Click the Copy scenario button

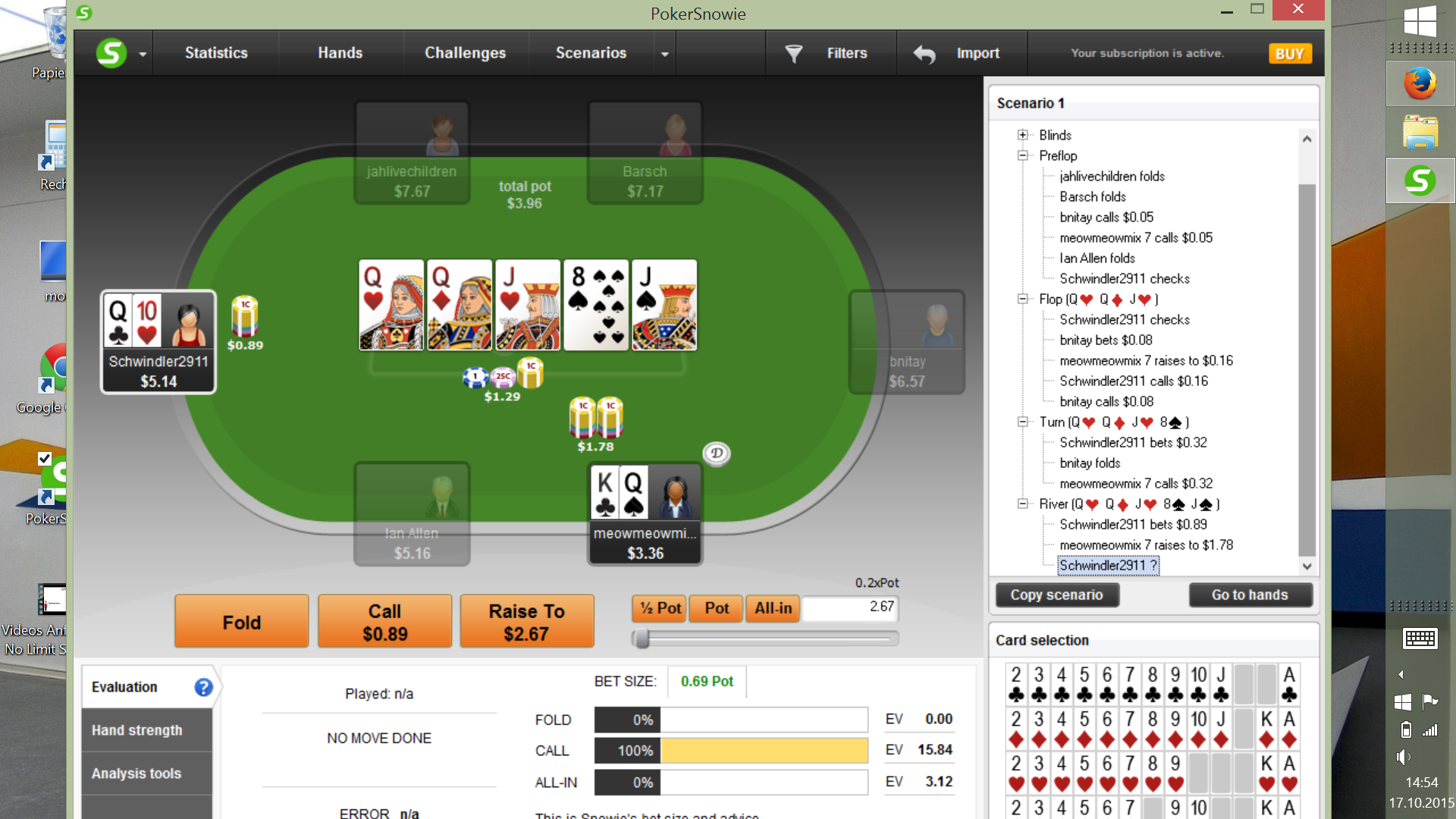coord(1056,595)
